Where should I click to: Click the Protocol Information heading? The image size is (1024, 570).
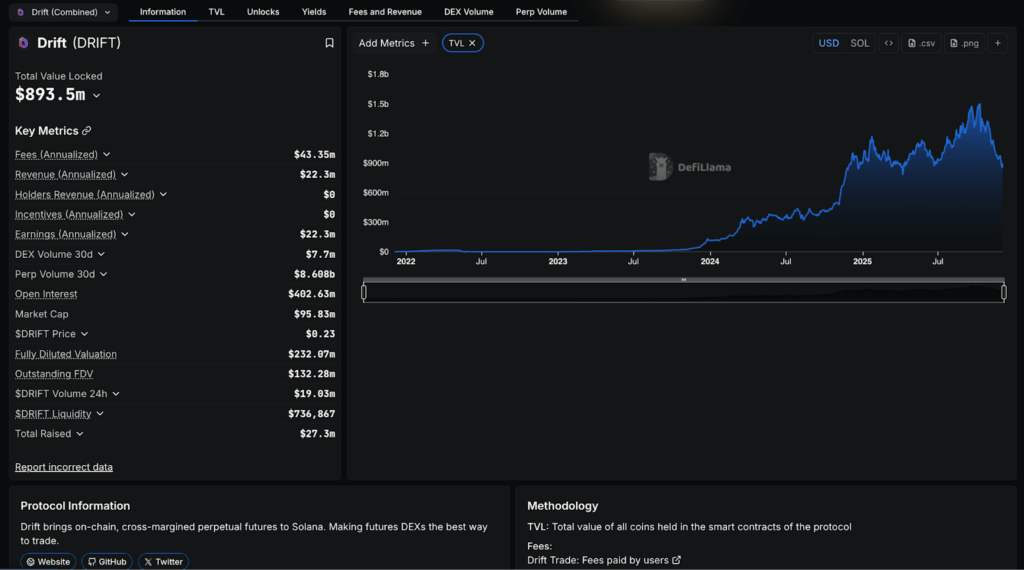[75, 506]
